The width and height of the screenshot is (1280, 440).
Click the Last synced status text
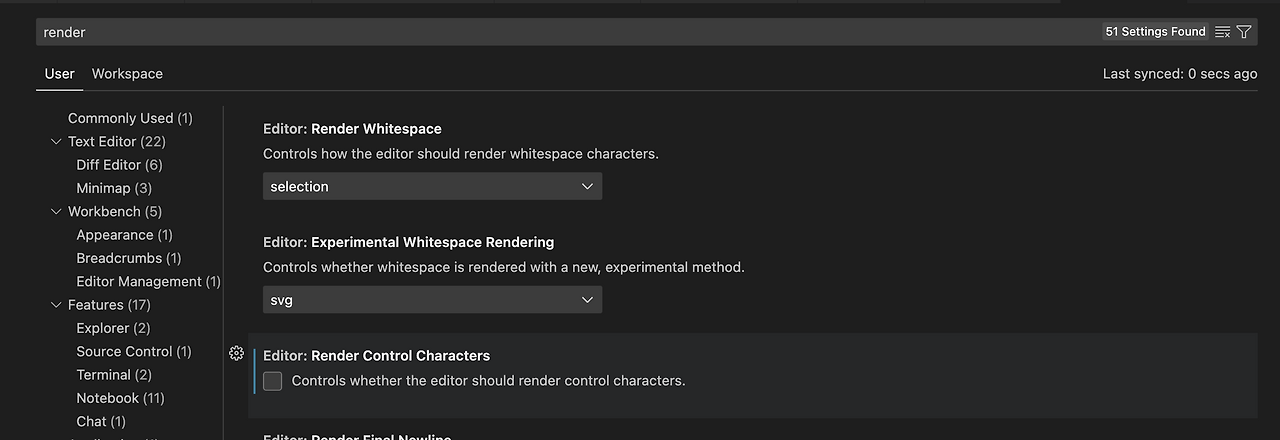coord(1180,74)
